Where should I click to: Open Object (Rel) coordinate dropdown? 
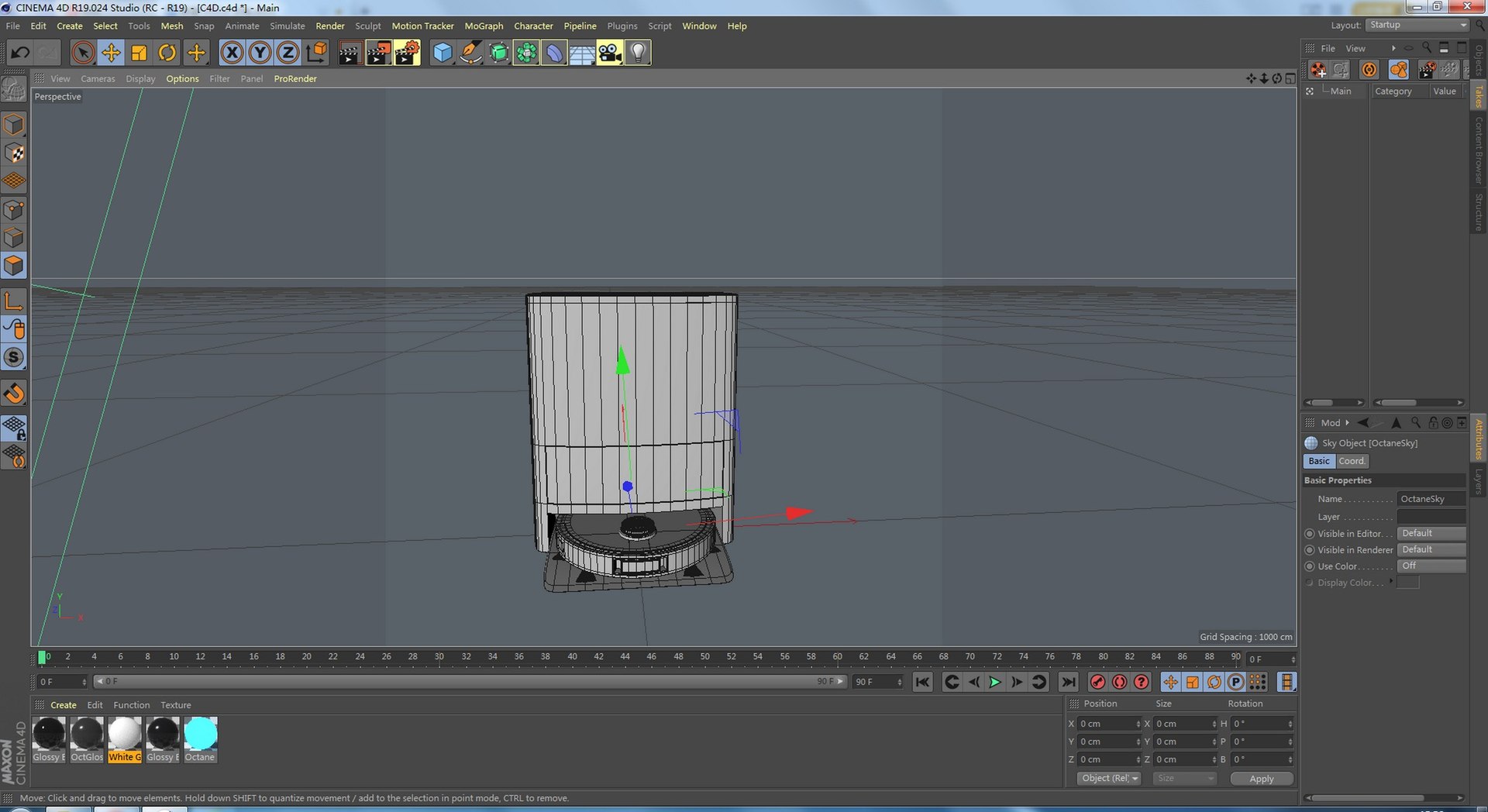pyautogui.click(x=1109, y=778)
